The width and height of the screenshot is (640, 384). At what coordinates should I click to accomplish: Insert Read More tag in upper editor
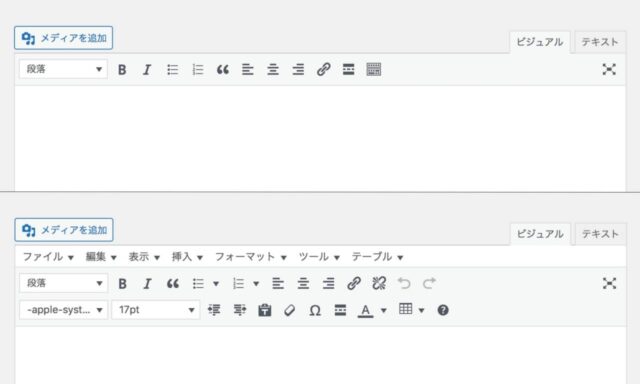coord(349,70)
